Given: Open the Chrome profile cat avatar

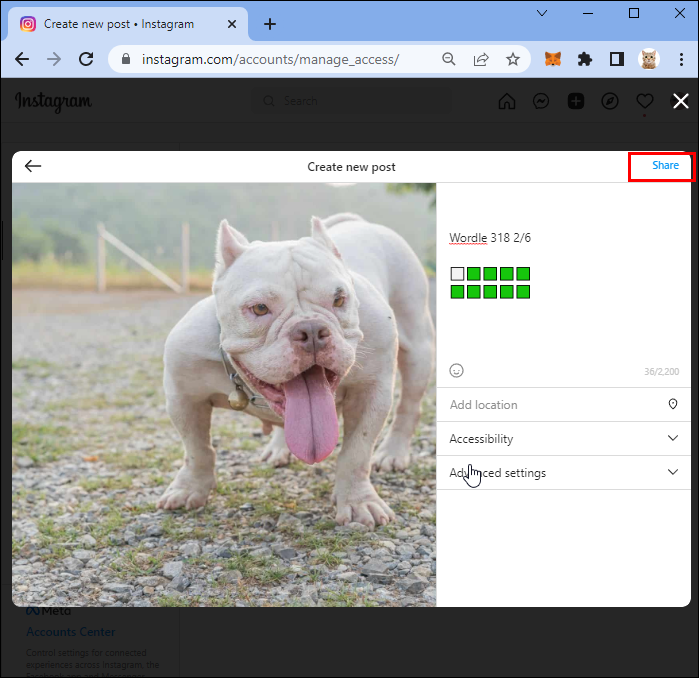Looking at the screenshot, I should [649, 59].
